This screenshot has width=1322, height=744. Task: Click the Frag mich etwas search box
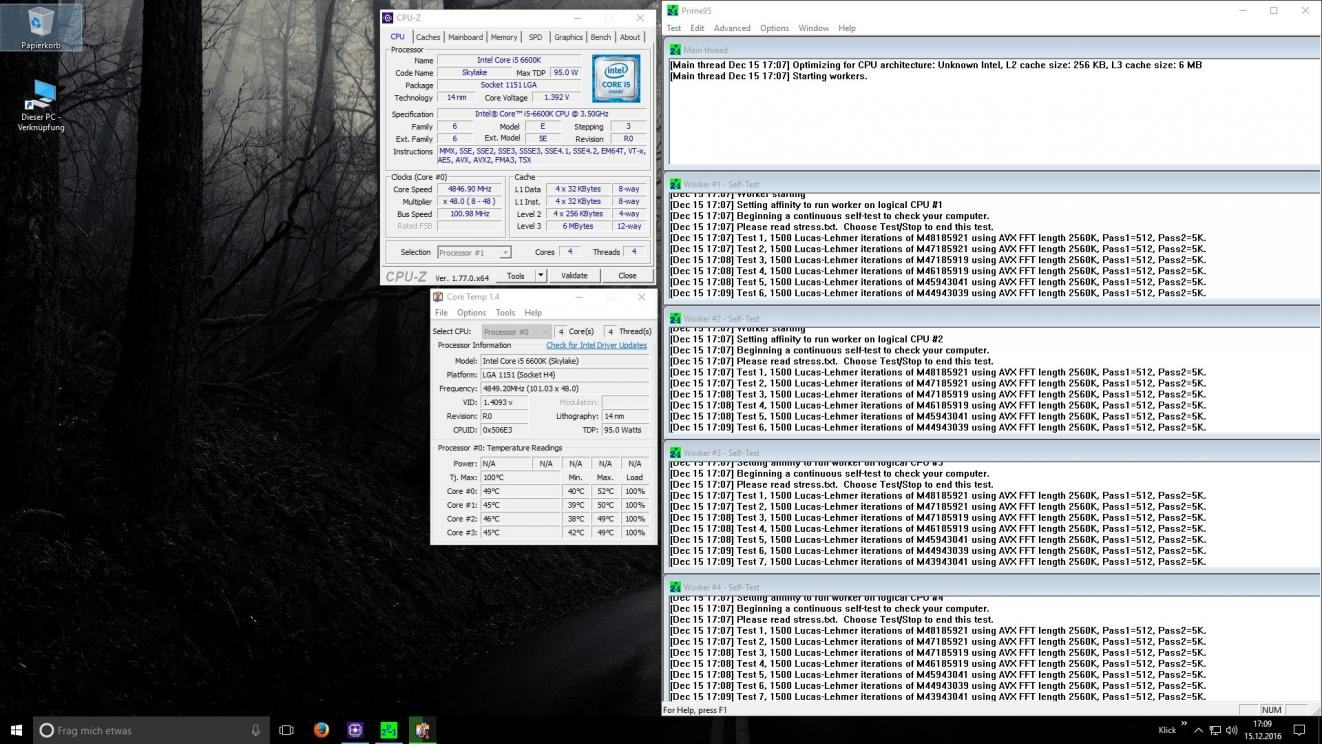point(150,730)
